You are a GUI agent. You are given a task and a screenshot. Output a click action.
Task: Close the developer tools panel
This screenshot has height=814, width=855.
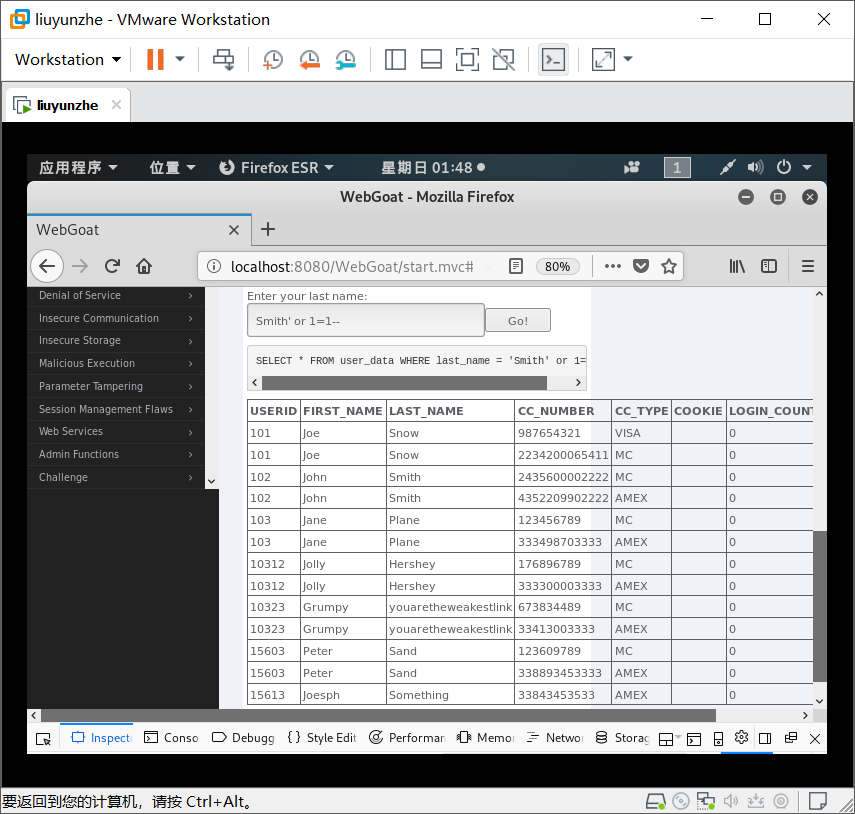[815, 739]
